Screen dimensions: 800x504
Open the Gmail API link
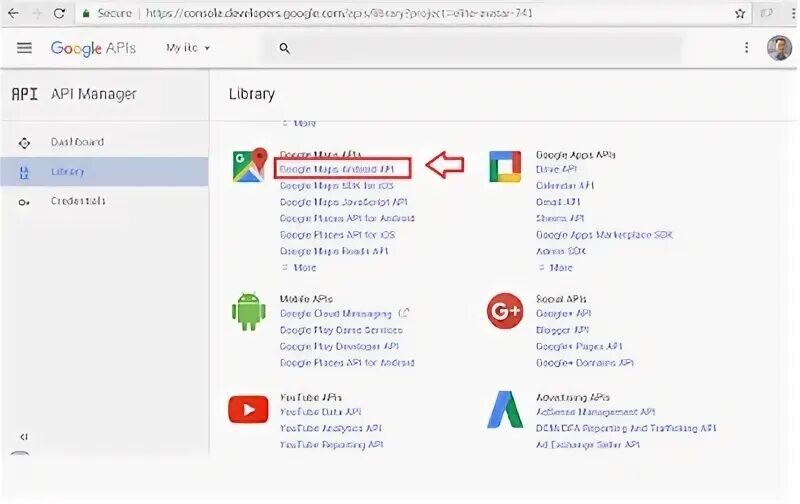click(x=558, y=202)
